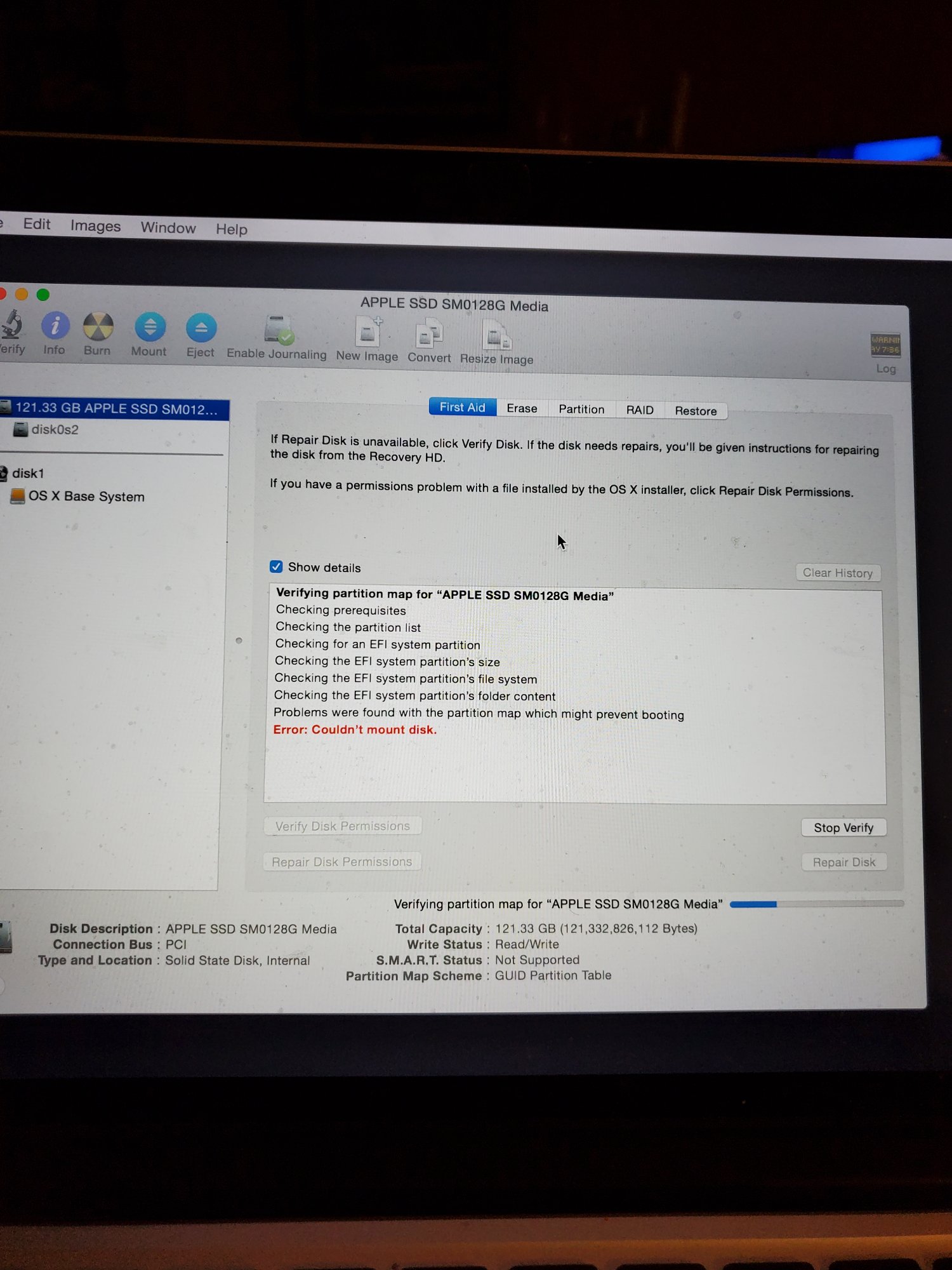Click the Convert toolbar icon
Screen dimensions: 952x1270
pyautogui.click(x=430, y=334)
